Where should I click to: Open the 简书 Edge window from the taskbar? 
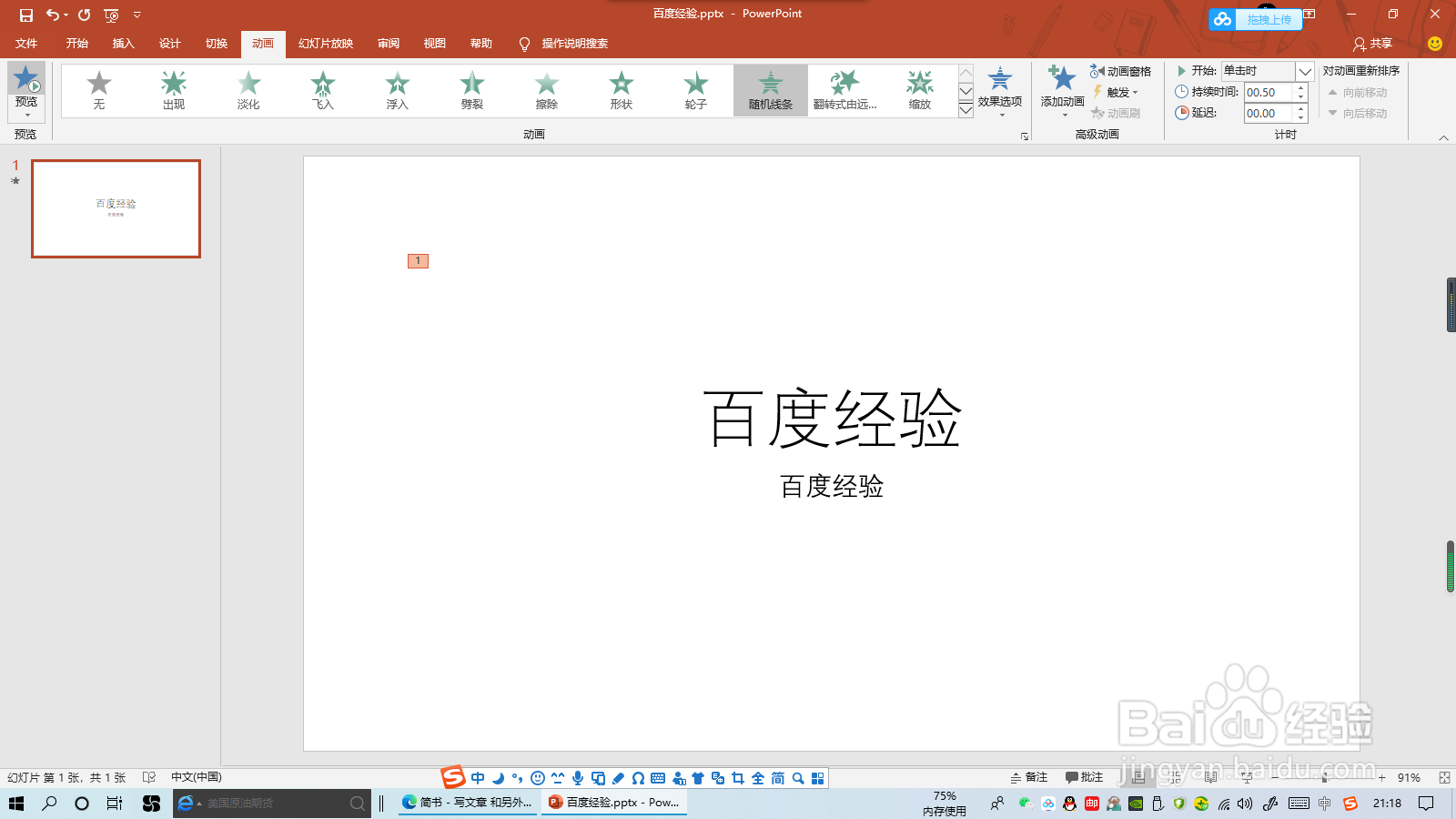tap(468, 803)
